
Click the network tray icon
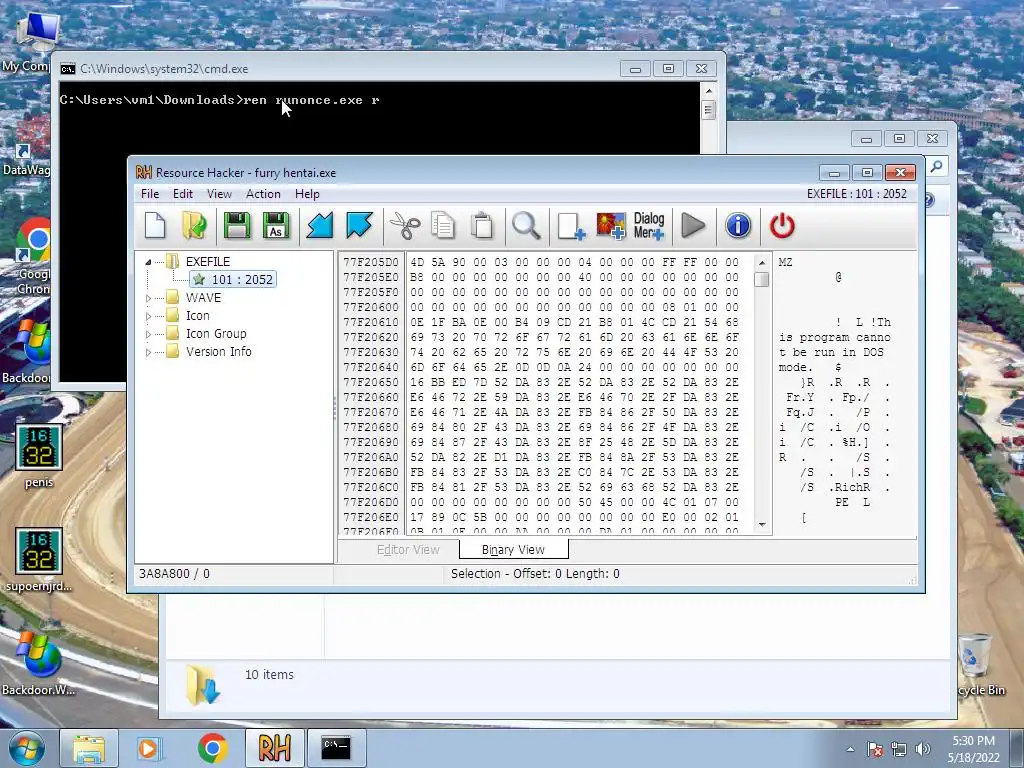[899, 749]
